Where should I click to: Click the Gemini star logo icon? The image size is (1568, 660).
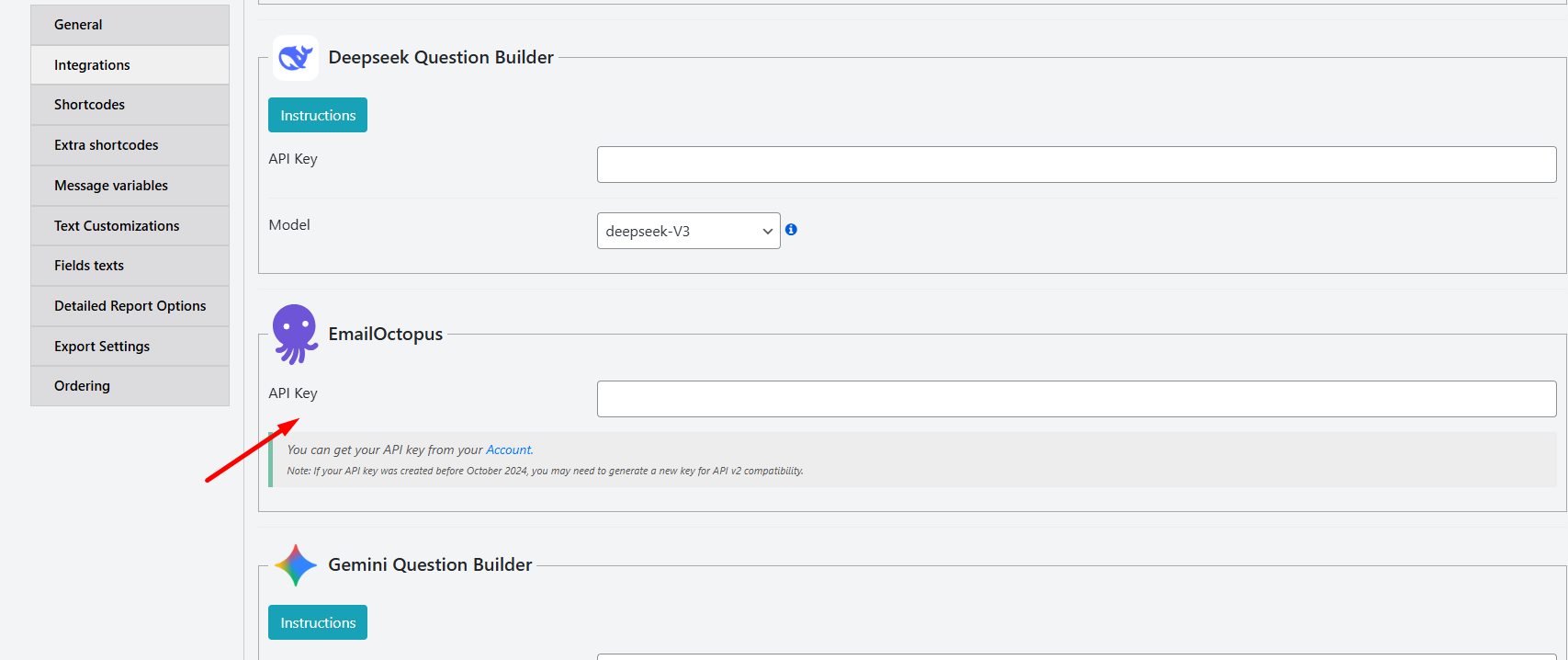296,565
